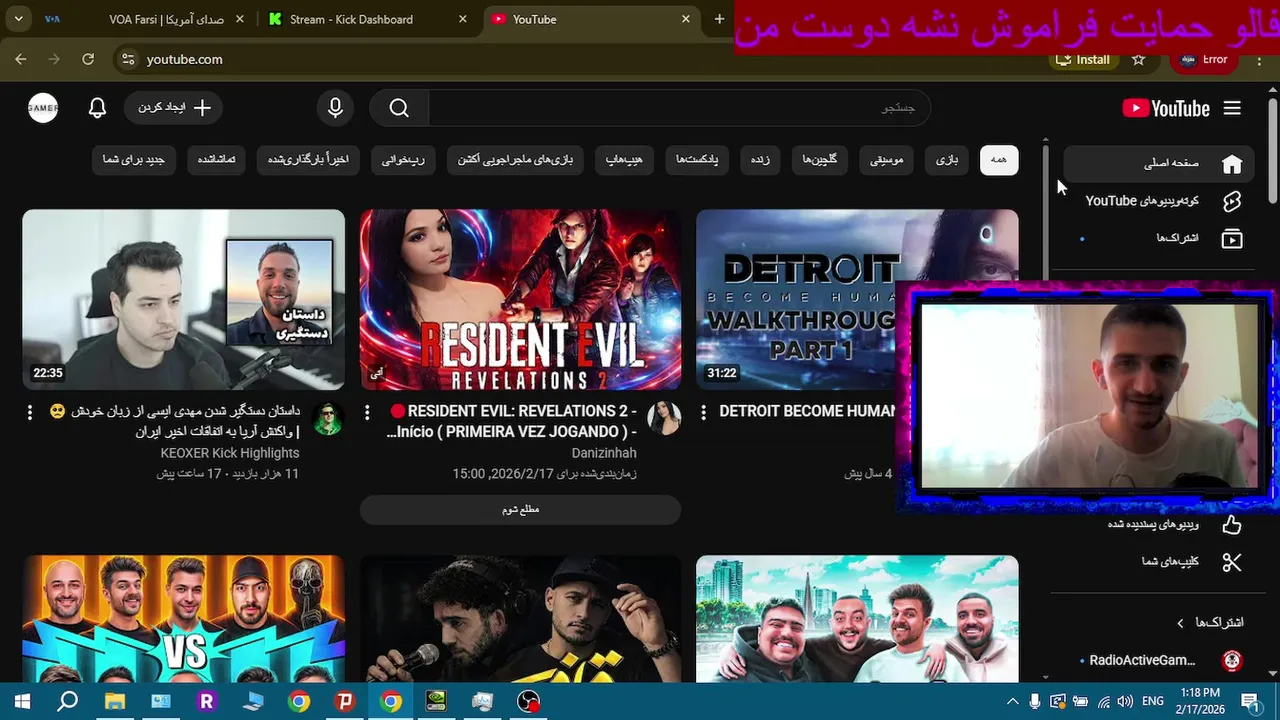Start voice search with microphone icon
1280x720 pixels.
[x=335, y=108]
